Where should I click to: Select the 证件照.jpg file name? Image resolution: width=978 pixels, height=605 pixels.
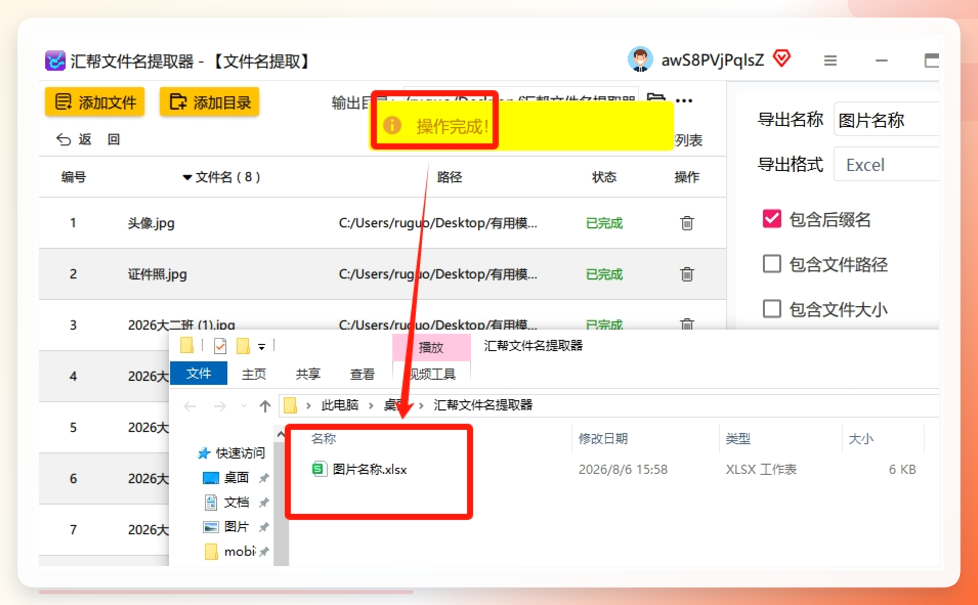coord(157,274)
